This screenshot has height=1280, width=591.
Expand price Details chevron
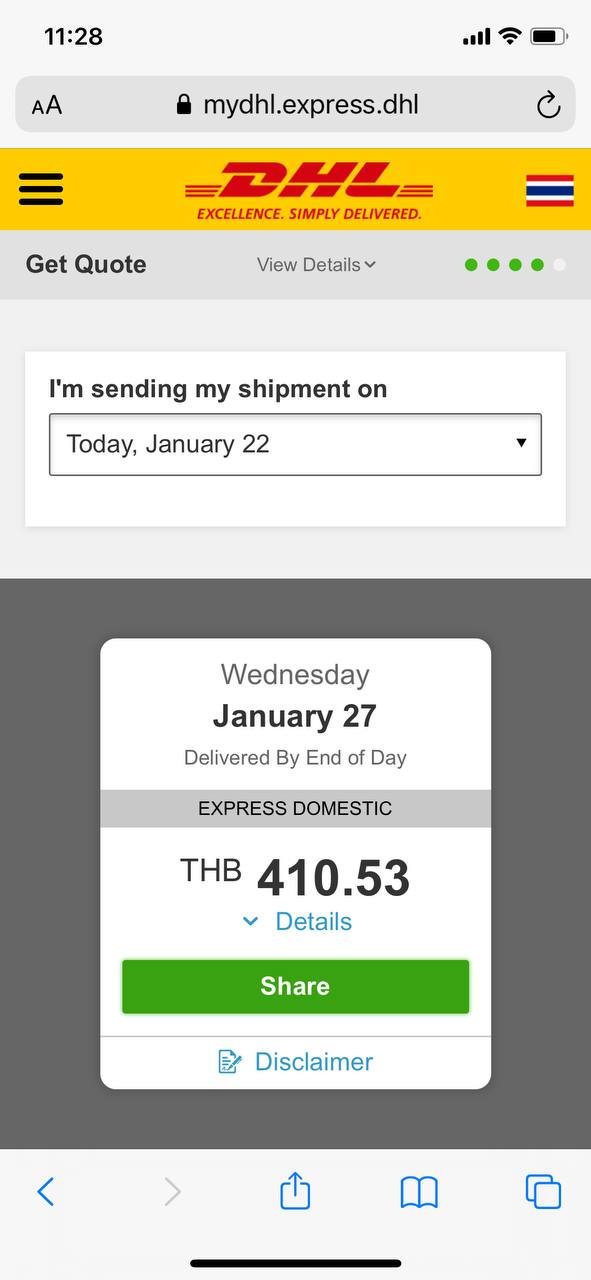click(251, 922)
